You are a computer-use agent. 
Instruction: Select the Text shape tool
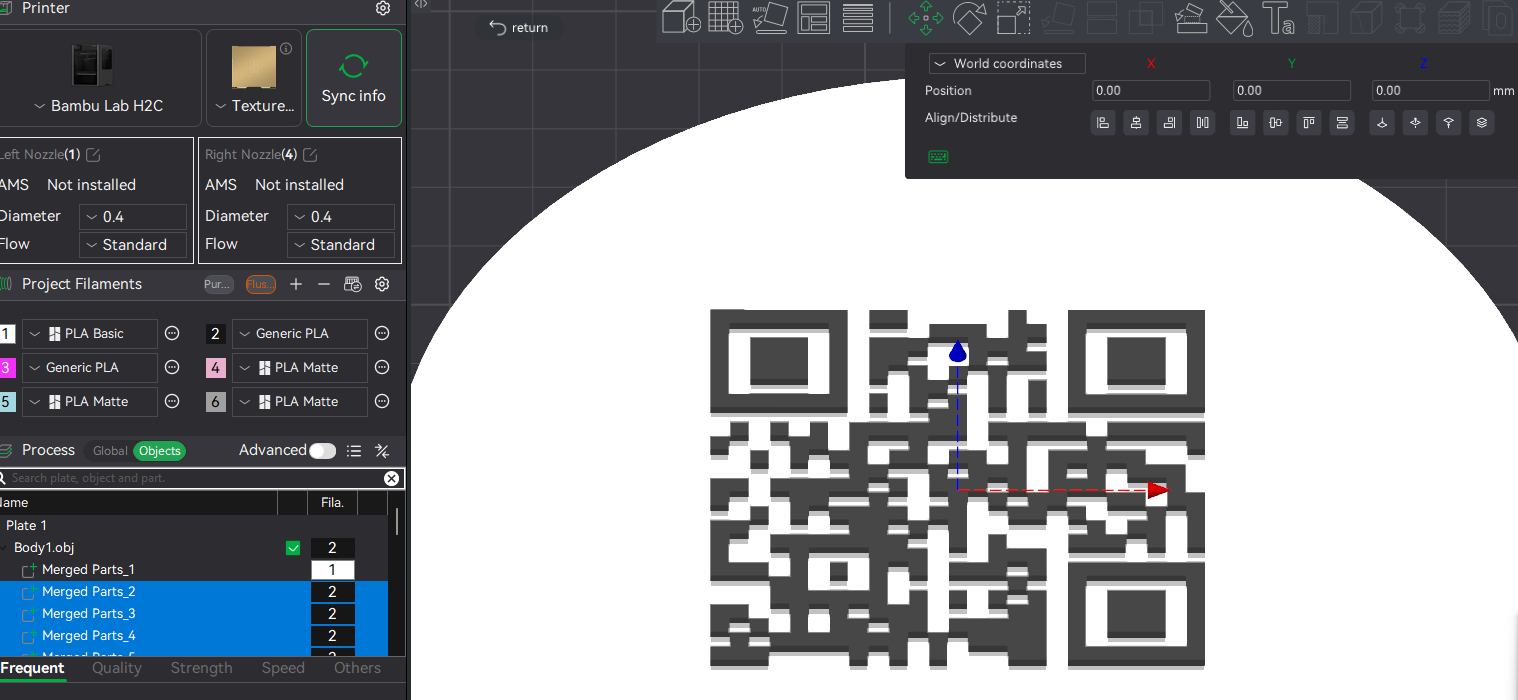[x=1278, y=17]
